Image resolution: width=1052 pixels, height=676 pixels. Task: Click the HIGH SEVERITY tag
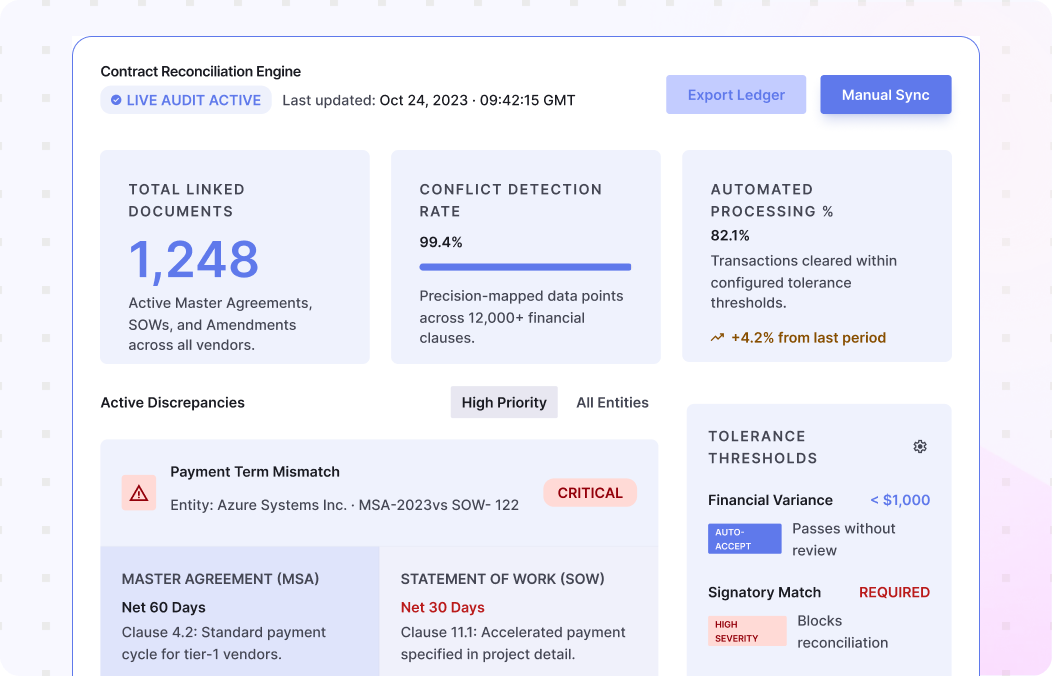[x=747, y=631]
